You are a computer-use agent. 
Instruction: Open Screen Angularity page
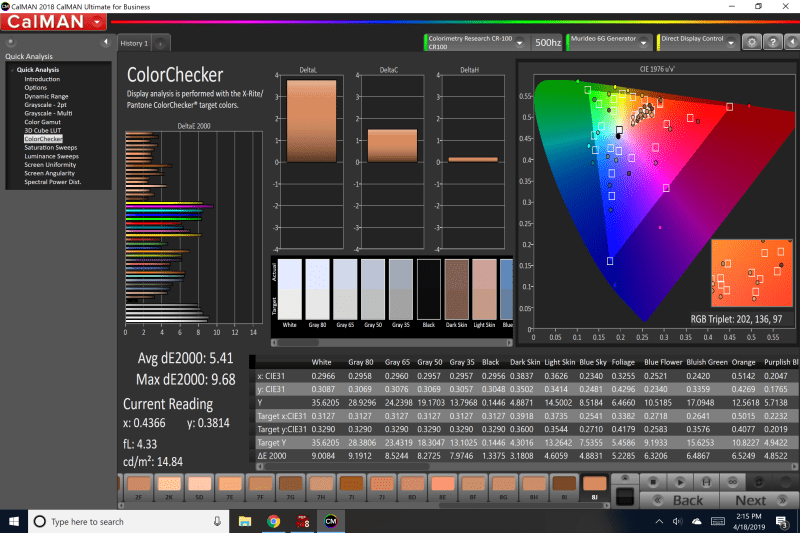coord(49,173)
